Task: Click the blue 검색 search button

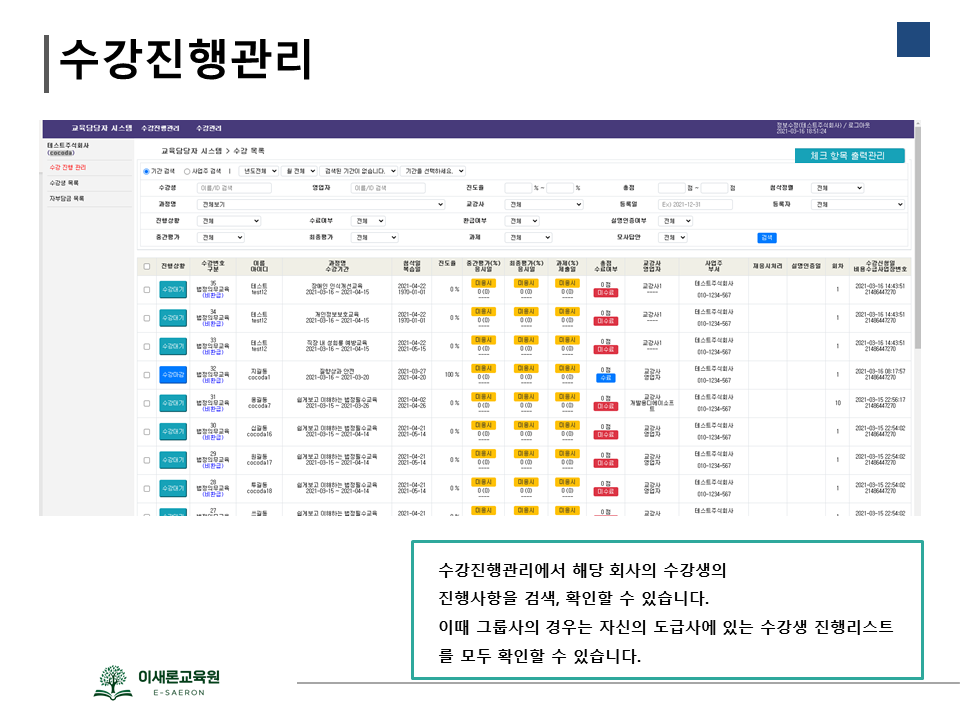Action: [x=767, y=238]
